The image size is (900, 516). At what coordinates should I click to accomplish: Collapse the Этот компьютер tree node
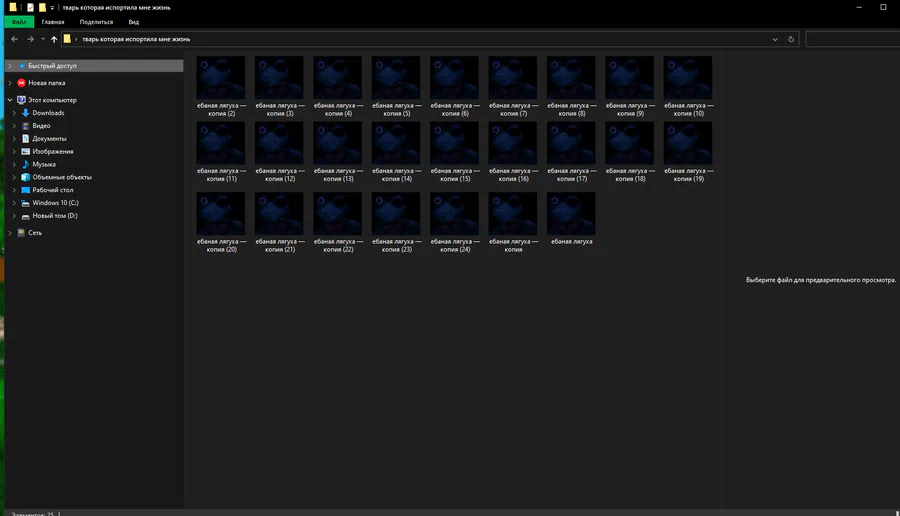coord(10,100)
